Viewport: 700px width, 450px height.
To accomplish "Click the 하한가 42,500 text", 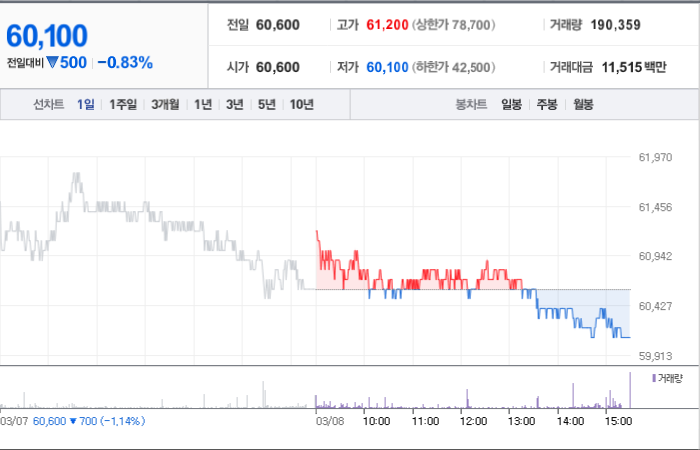I will 454,67.
